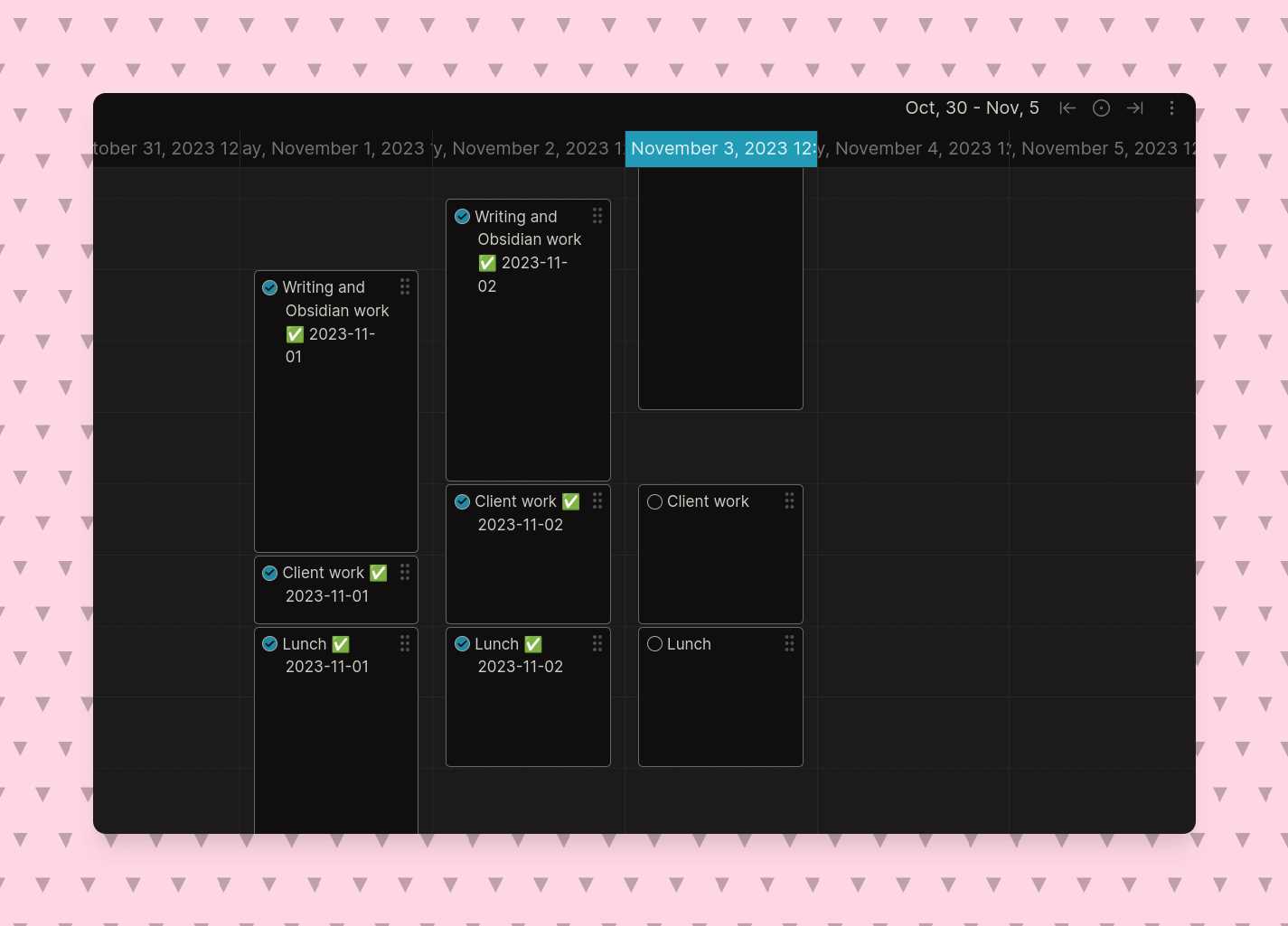Uncheck Lunch 2023-11-02 task
Screen dimensions: 1288x926
(462, 644)
